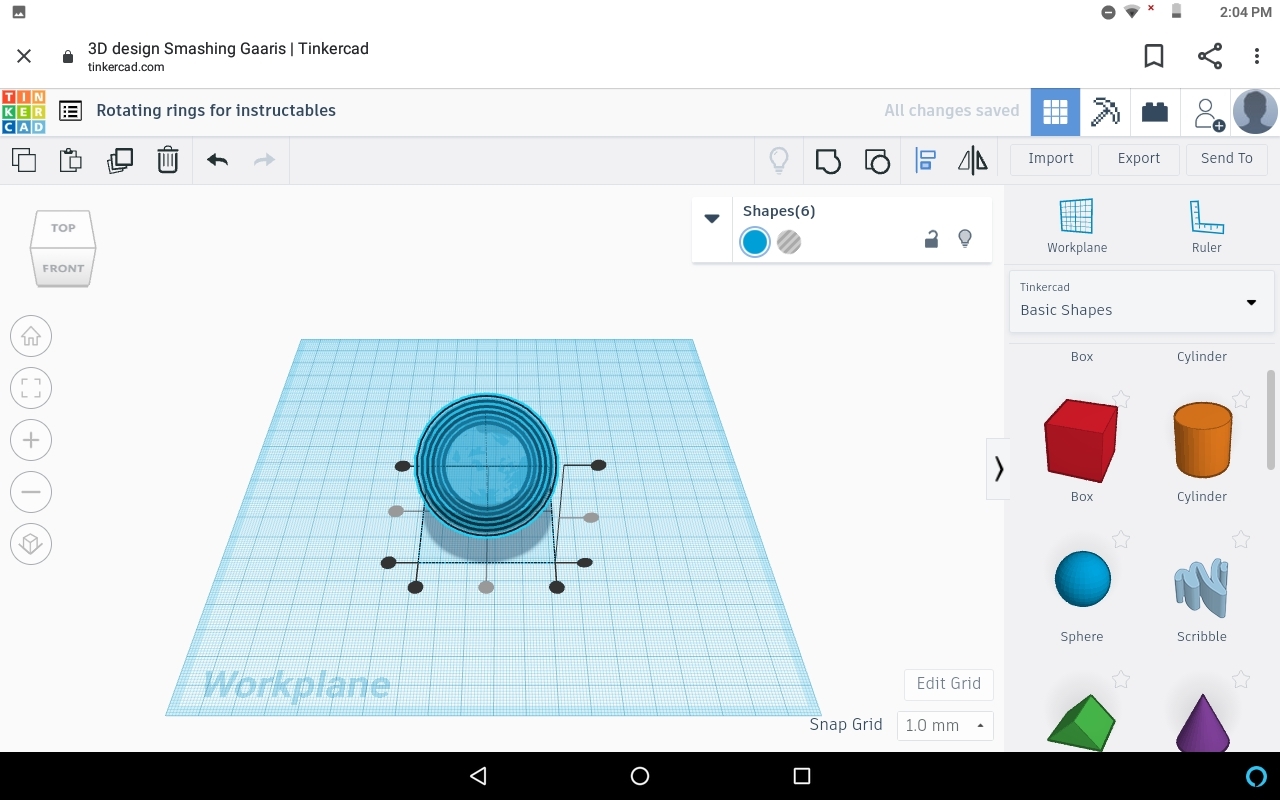Favorite the Roof shape star
The height and width of the screenshot is (800, 1280).
point(1121,680)
